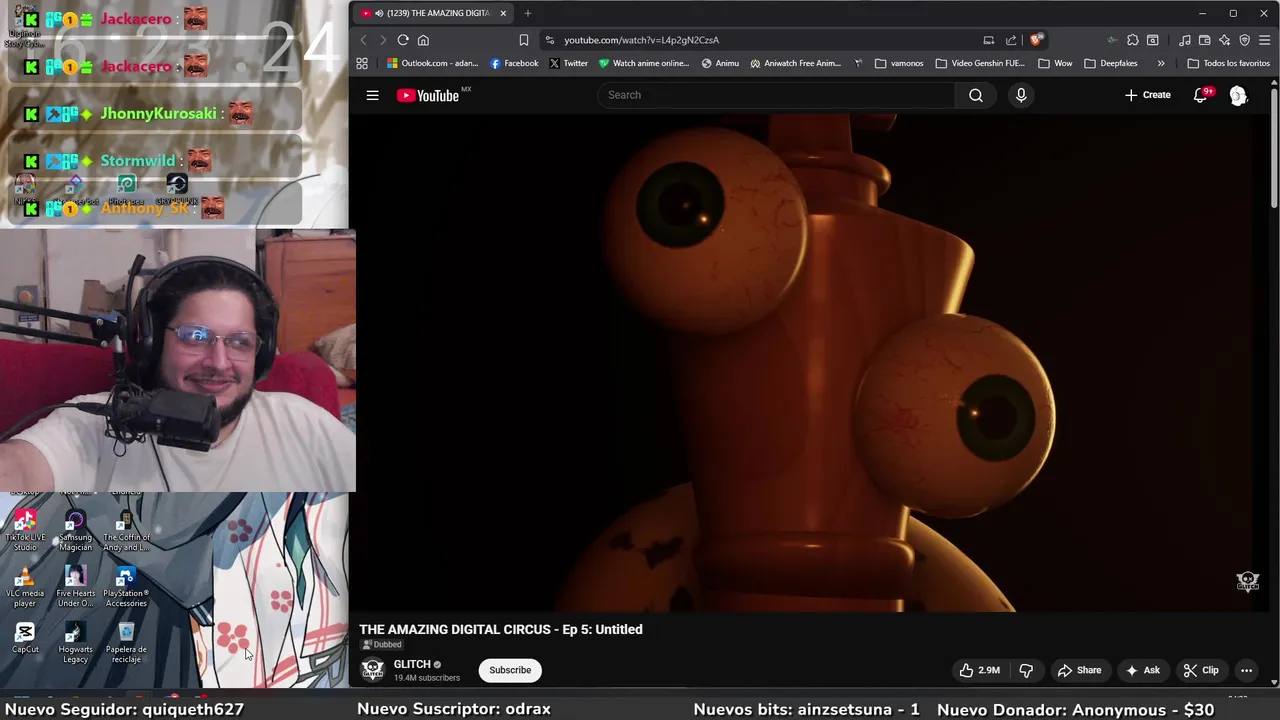Open the YouTube hamburger guide menu
1280x720 pixels.
pos(372,95)
